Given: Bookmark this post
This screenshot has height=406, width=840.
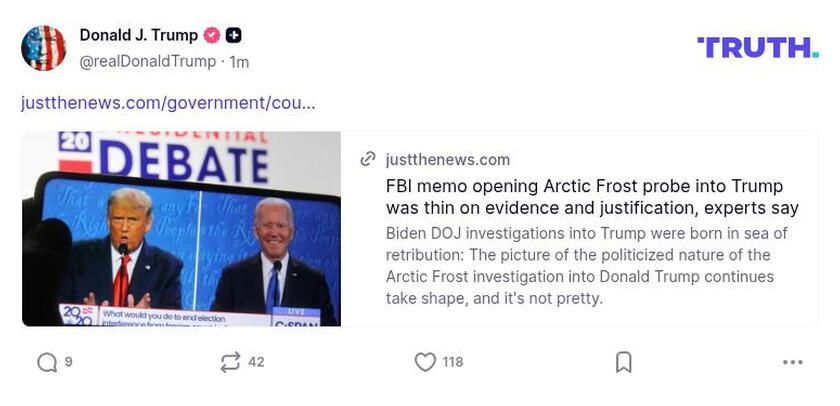Looking at the screenshot, I should pos(623,362).
